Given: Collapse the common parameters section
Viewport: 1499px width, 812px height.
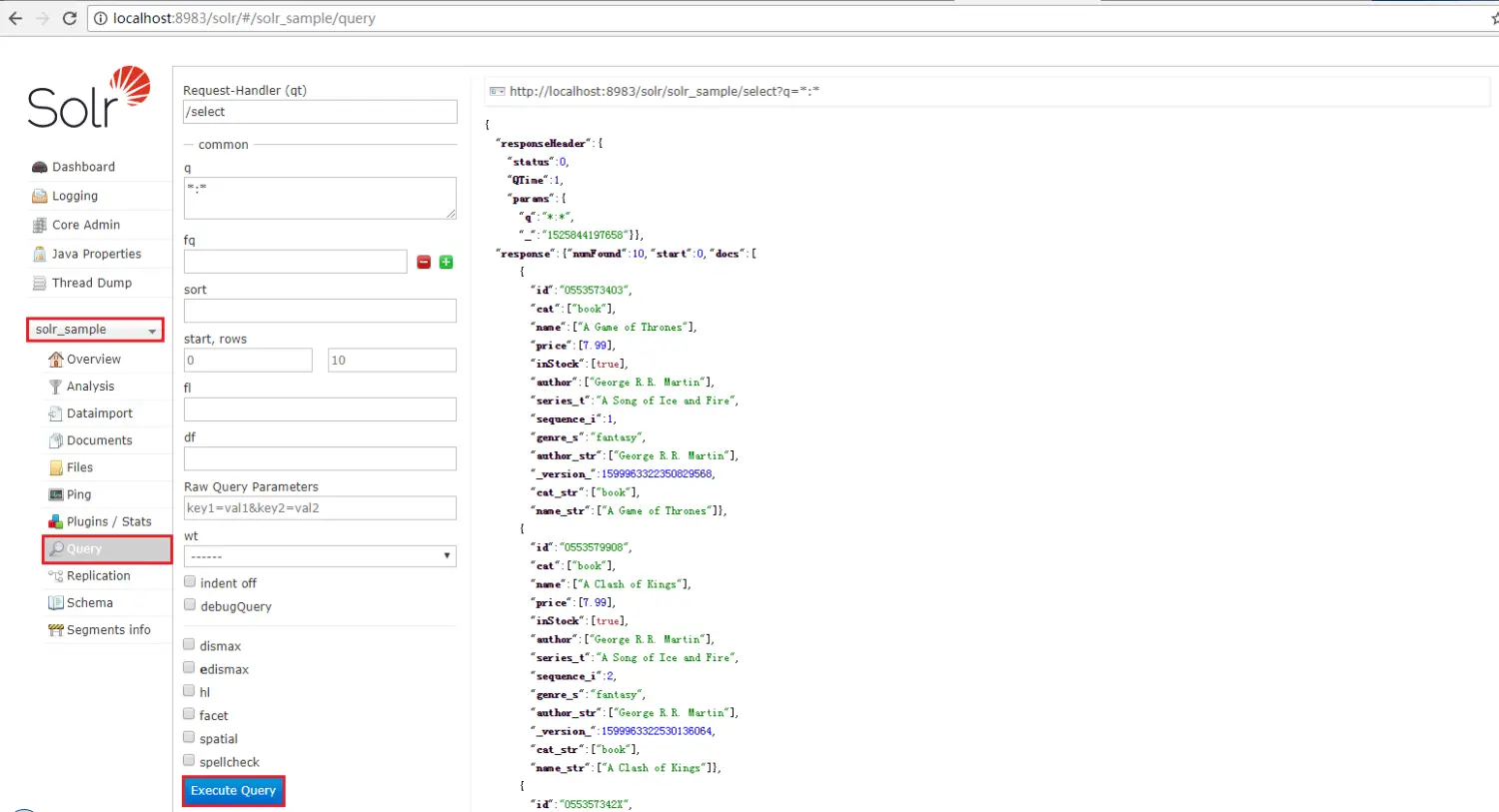Looking at the screenshot, I should [x=223, y=145].
